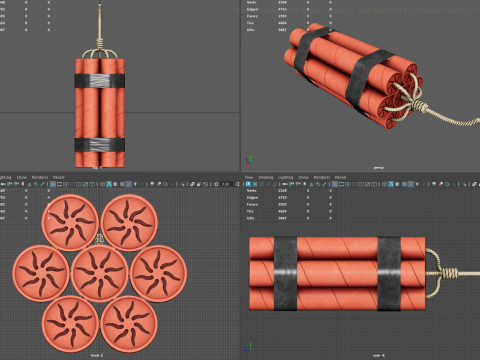Toggle textured display in side view toolbar
The image size is (480, 360).
pyautogui.click(x=410, y=184)
